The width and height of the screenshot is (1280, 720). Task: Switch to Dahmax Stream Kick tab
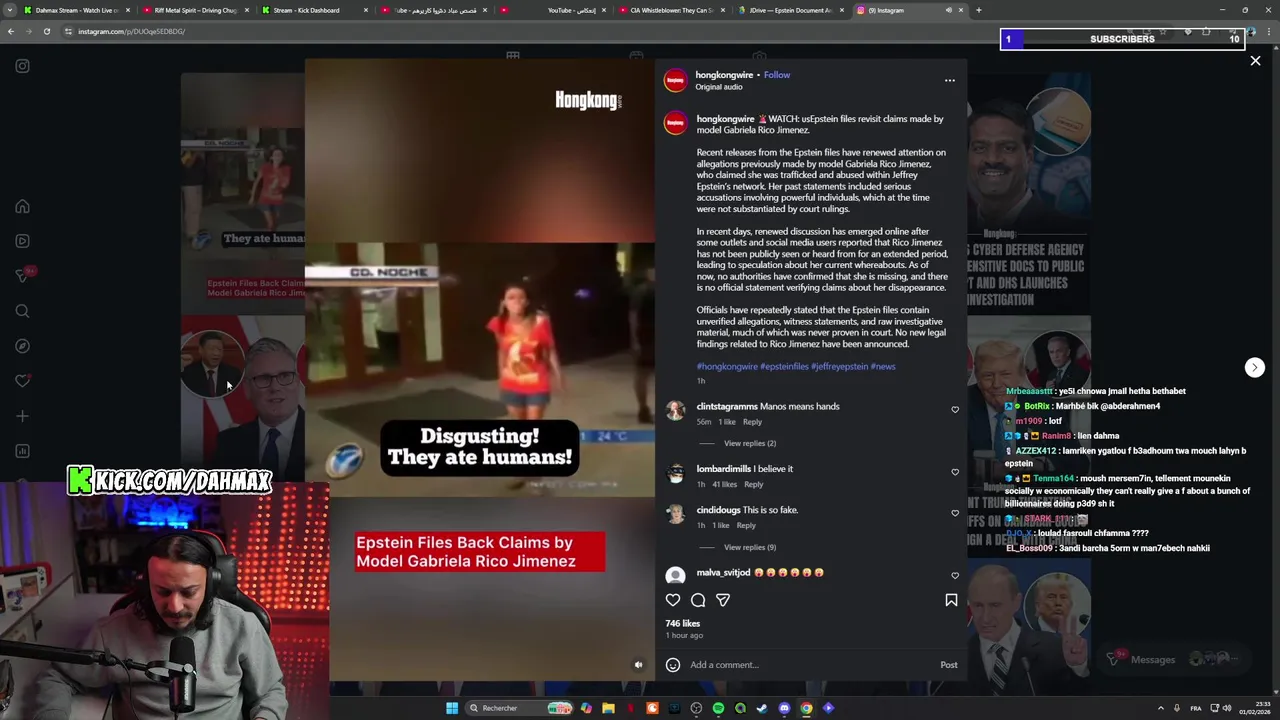tap(77, 10)
